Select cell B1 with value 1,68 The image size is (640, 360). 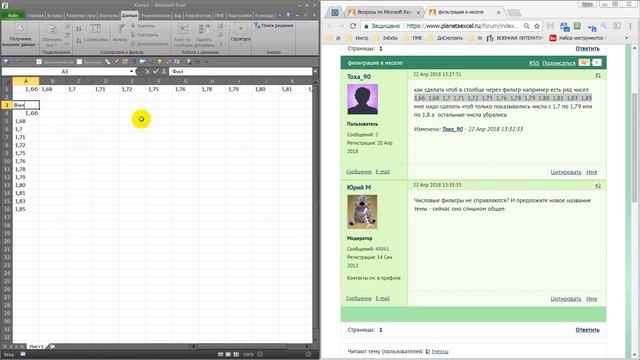pos(52,89)
